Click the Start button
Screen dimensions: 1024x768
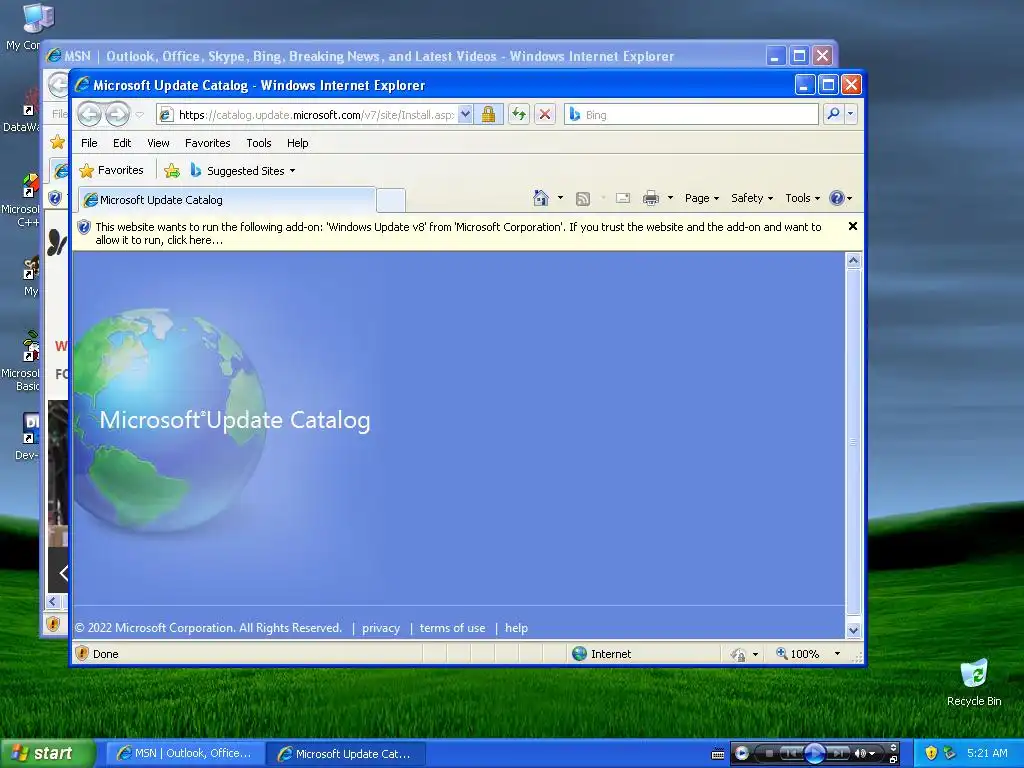pos(46,753)
